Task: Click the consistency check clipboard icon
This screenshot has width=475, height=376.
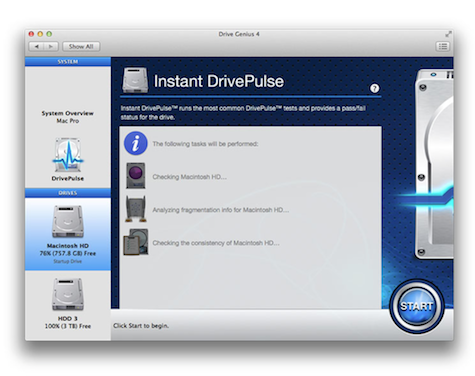Action: click(x=136, y=242)
